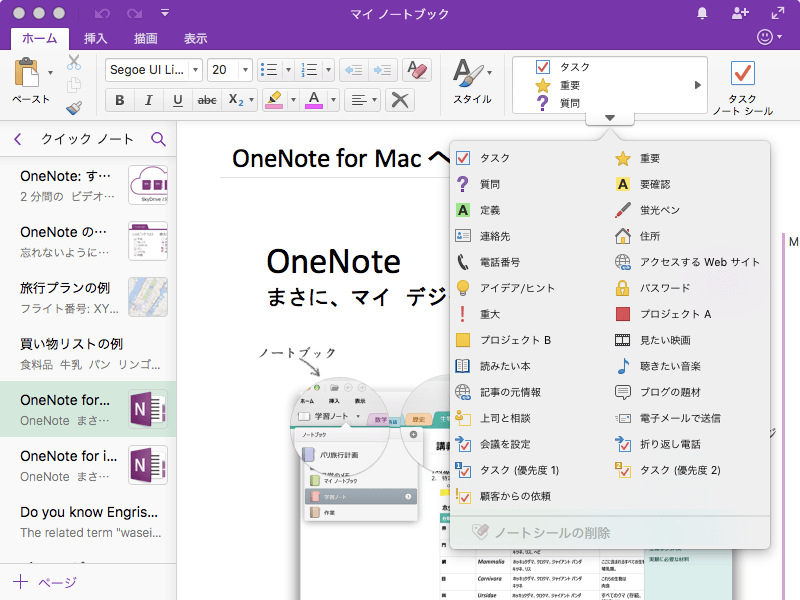Click the Copy icon in ribbon

pyautogui.click(x=74, y=85)
